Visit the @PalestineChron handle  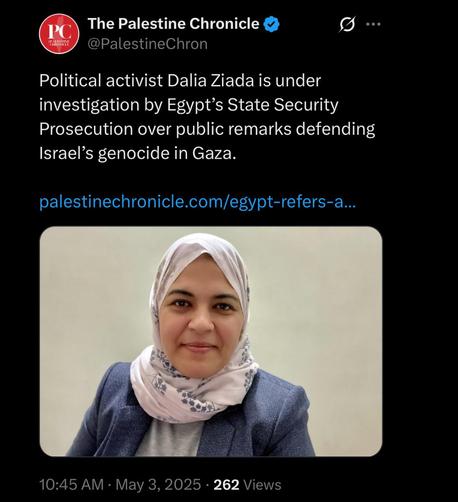point(147,44)
